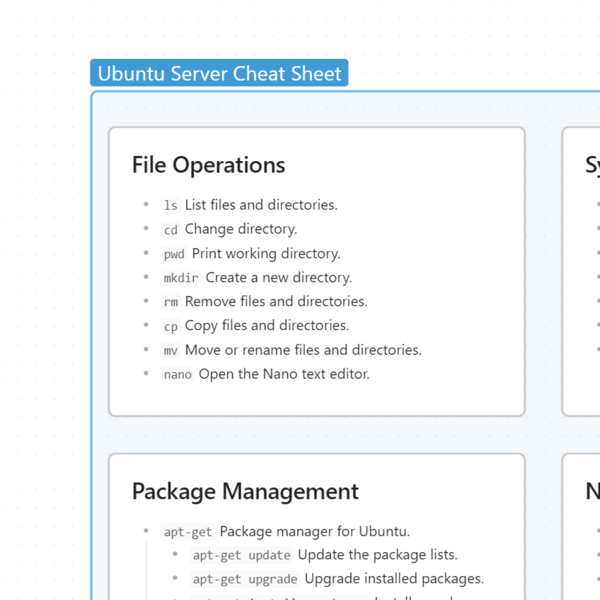Click 'Package manager for Ubuntu.' text
The image size is (600, 600).
(x=315, y=532)
